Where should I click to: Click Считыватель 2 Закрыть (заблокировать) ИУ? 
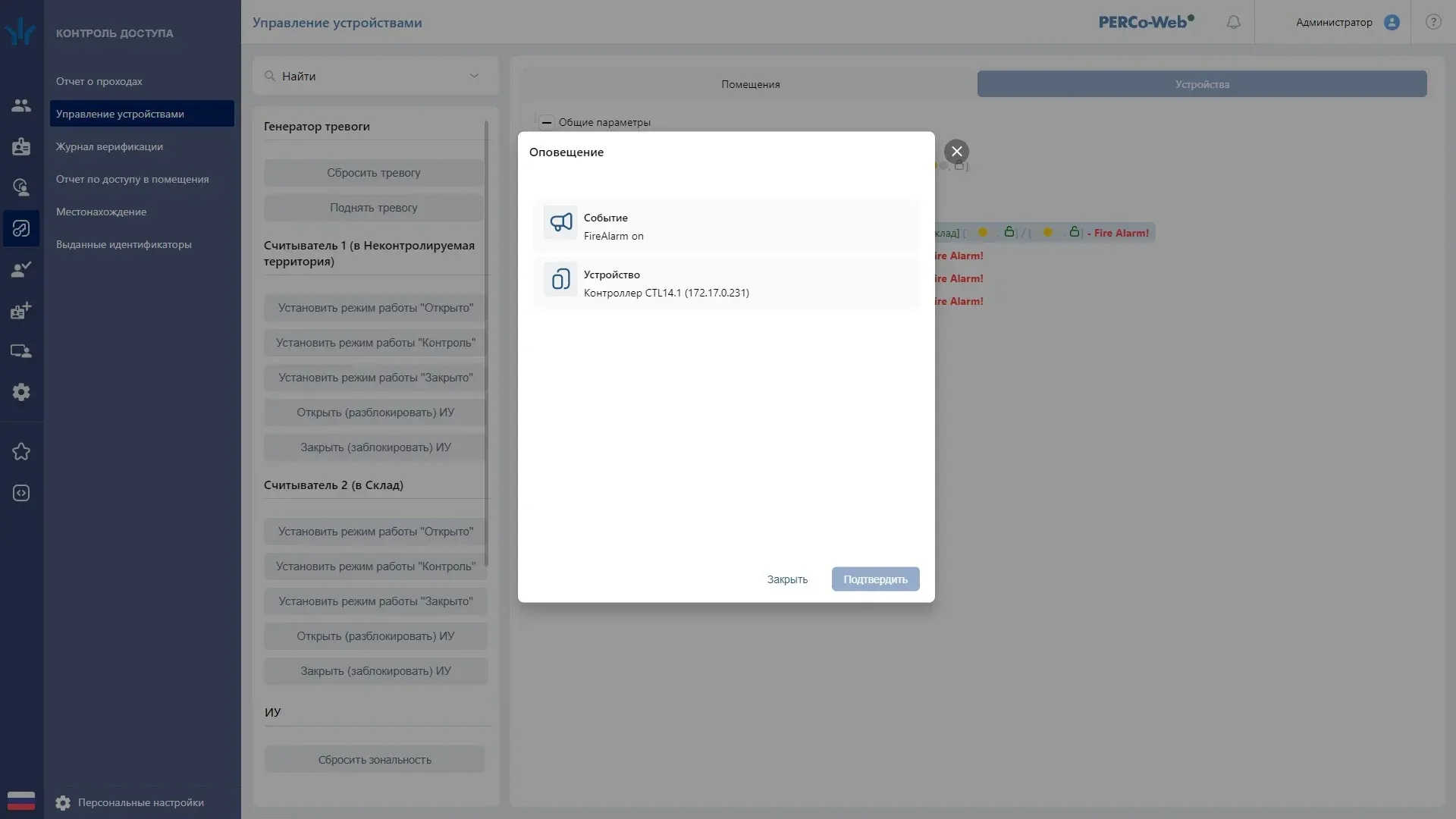(x=375, y=671)
